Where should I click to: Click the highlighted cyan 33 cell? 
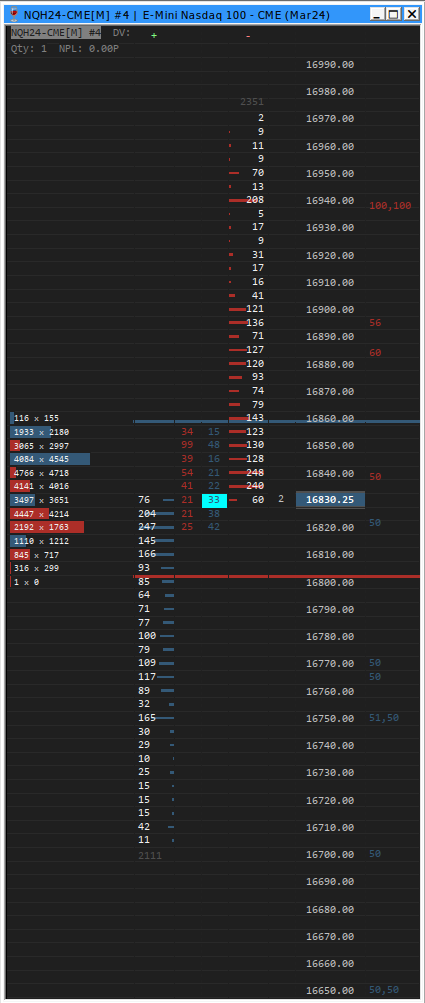pos(214,500)
